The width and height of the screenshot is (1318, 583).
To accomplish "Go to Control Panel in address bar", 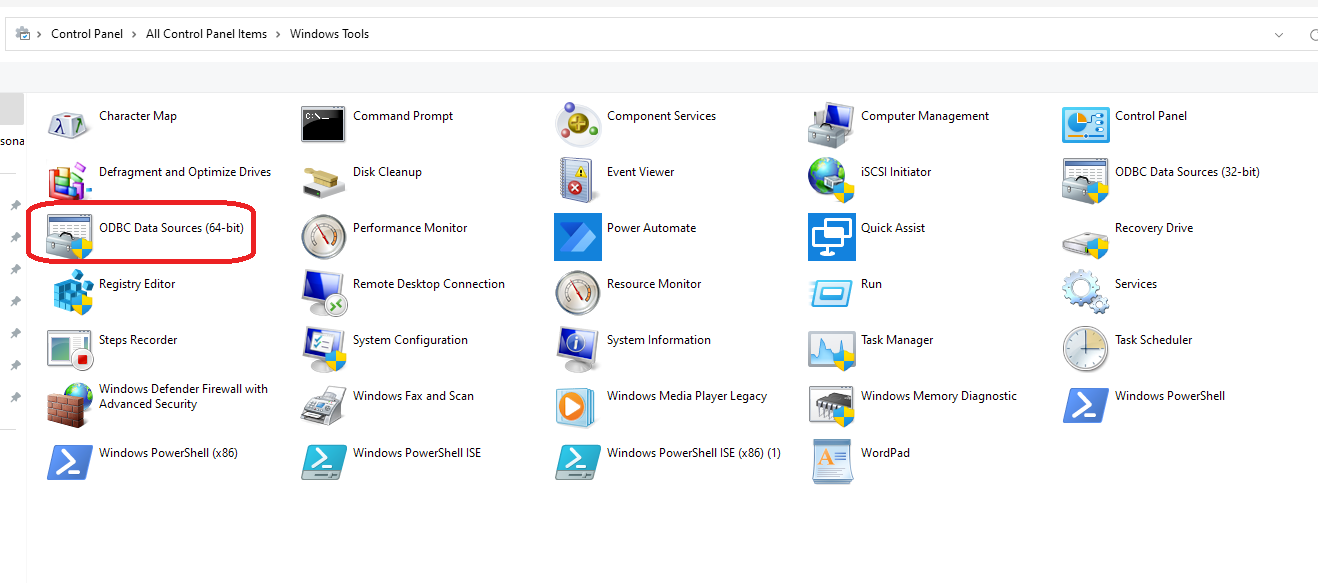I will pyautogui.click(x=87, y=34).
